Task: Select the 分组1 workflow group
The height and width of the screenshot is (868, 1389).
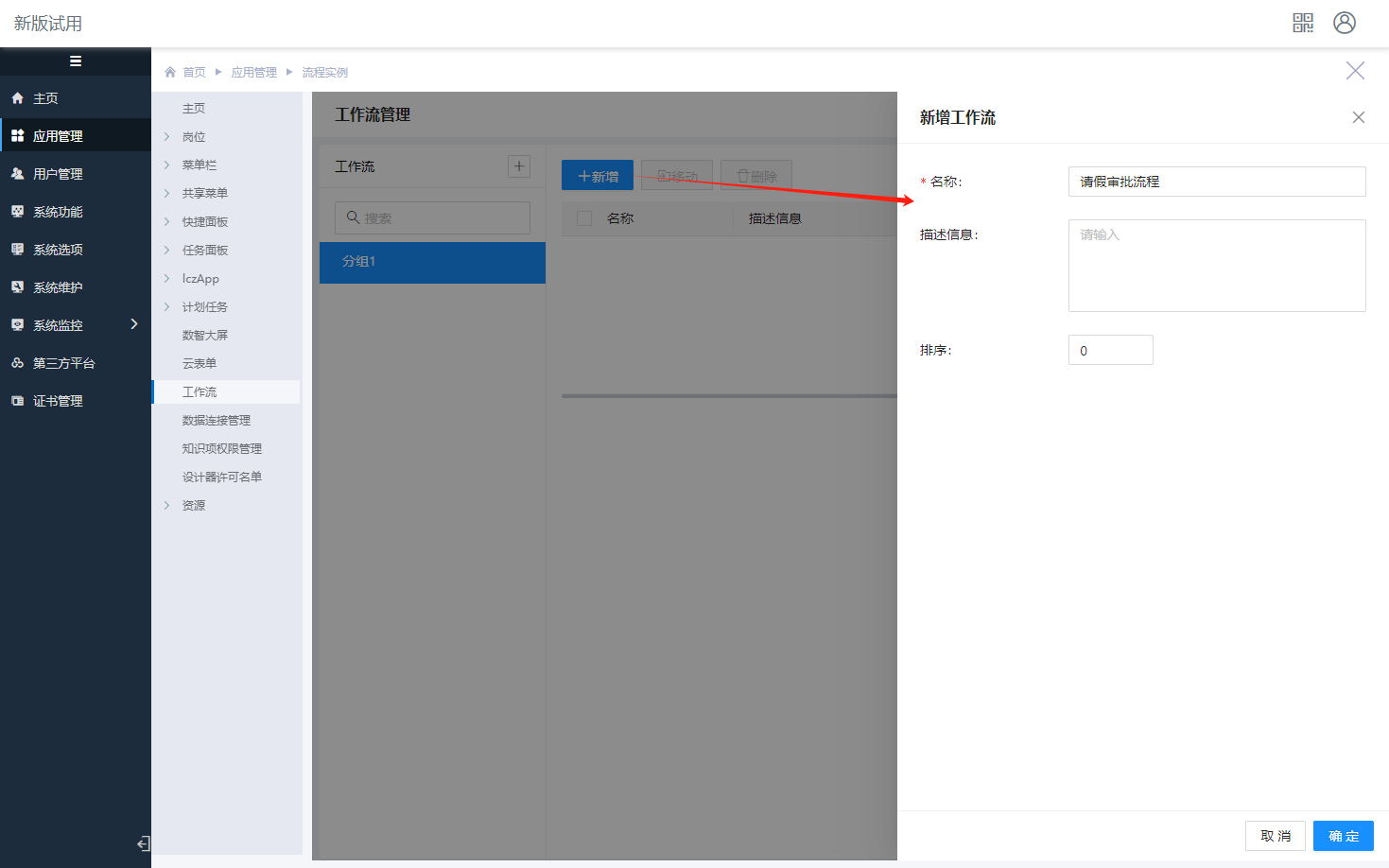Action: pyautogui.click(x=432, y=262)
